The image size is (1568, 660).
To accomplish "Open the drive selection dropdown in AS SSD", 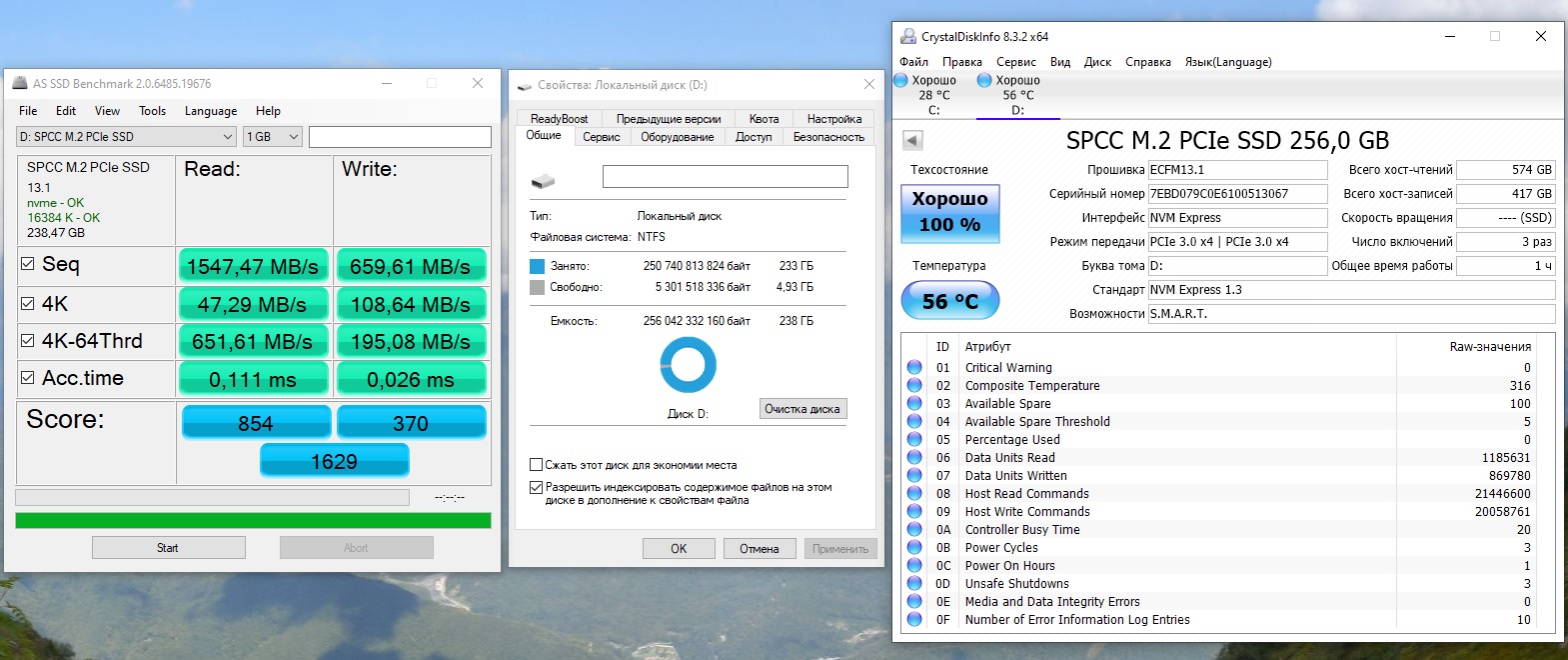I will [x=127, y=137].
